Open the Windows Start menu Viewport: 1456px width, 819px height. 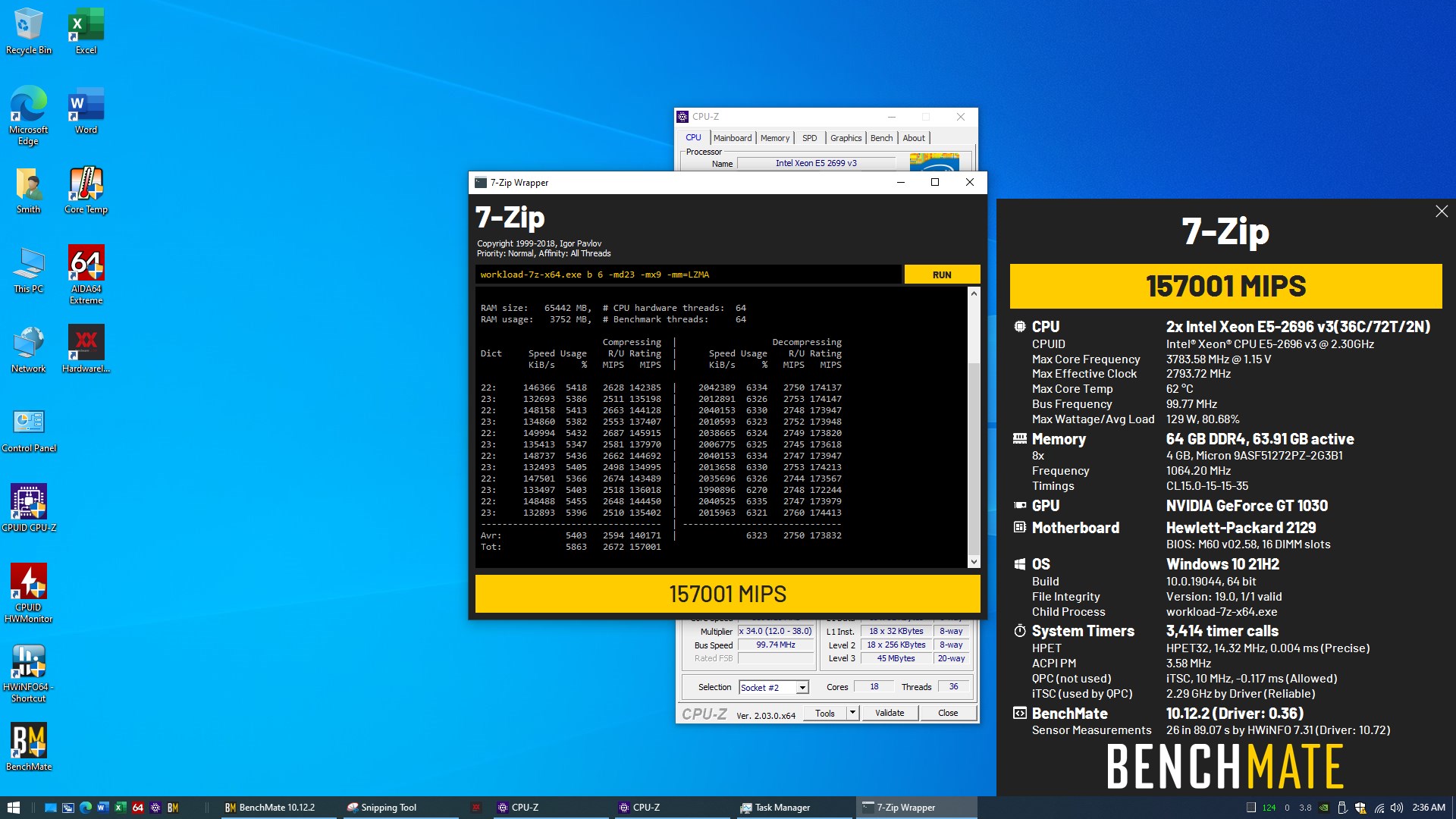(13, 808)
